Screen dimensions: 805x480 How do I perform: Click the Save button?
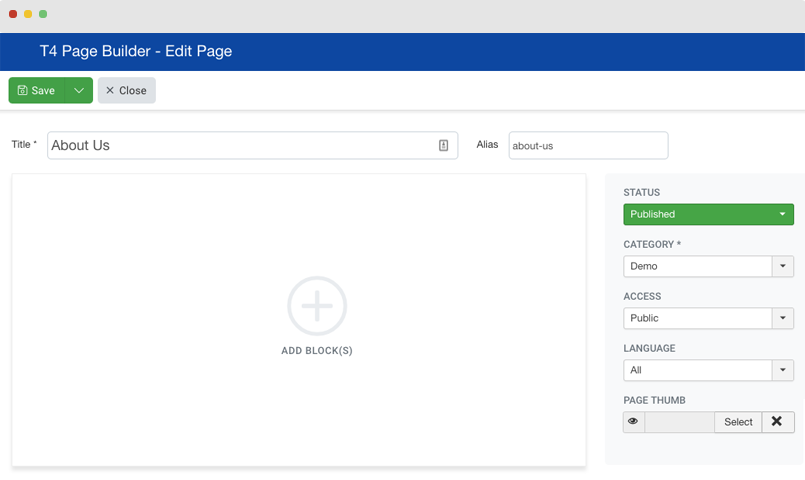tap(36, 90)
